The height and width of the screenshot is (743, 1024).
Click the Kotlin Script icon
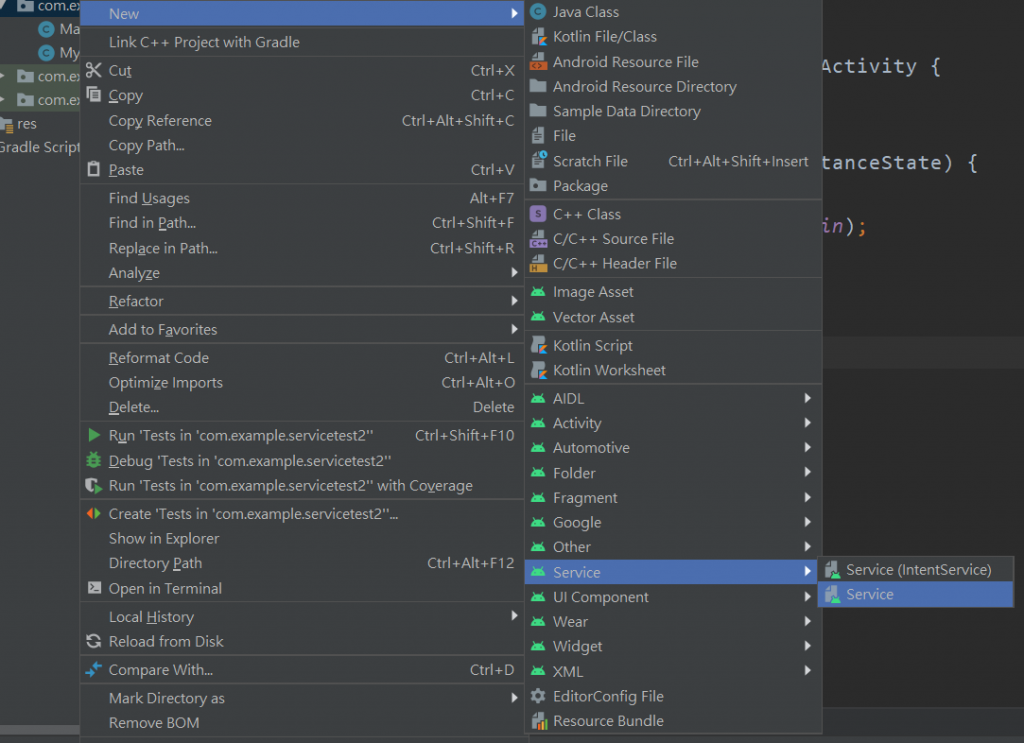[x=538, y=345]
